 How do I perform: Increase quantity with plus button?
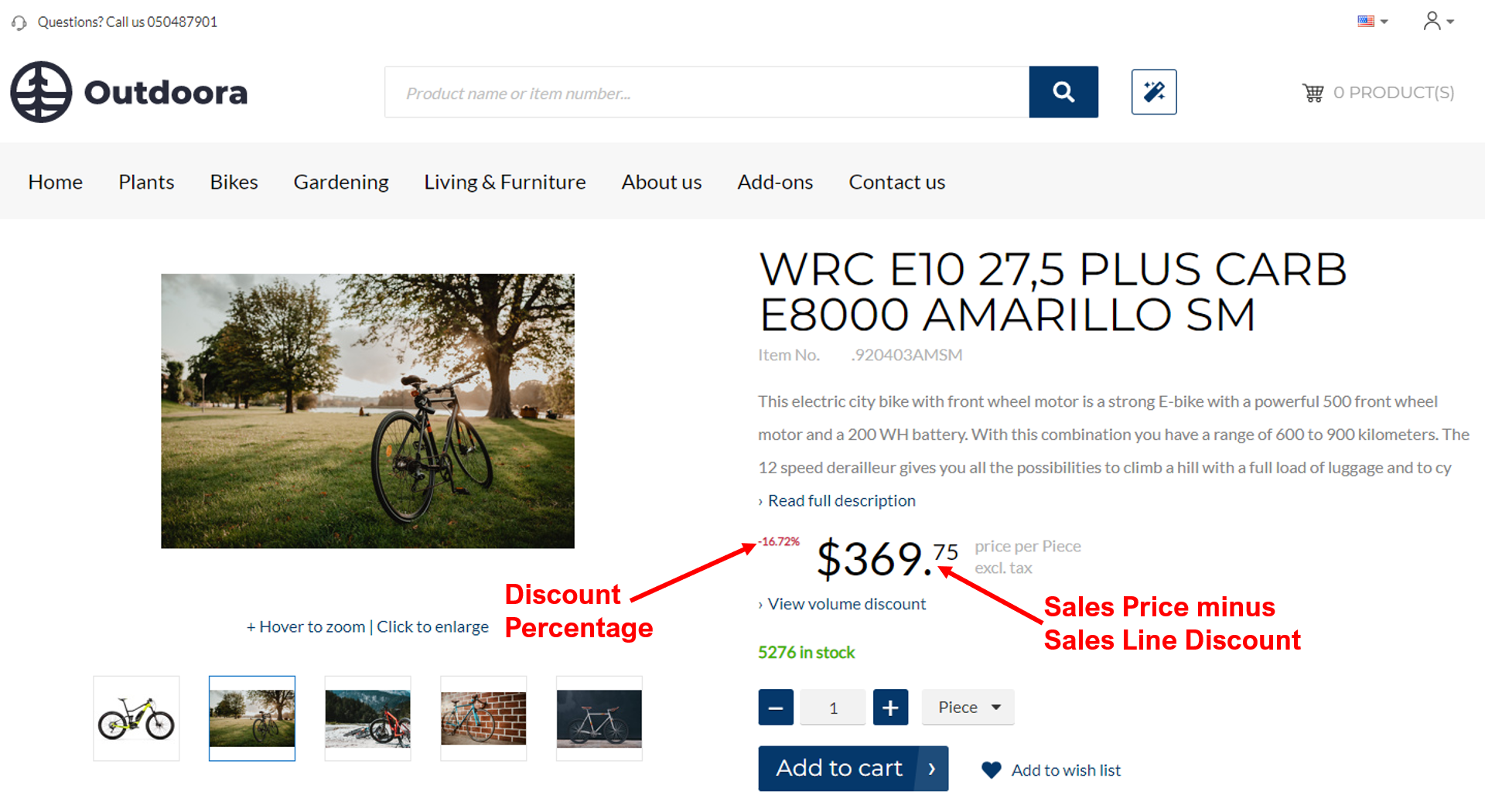(x=890, y=707)
